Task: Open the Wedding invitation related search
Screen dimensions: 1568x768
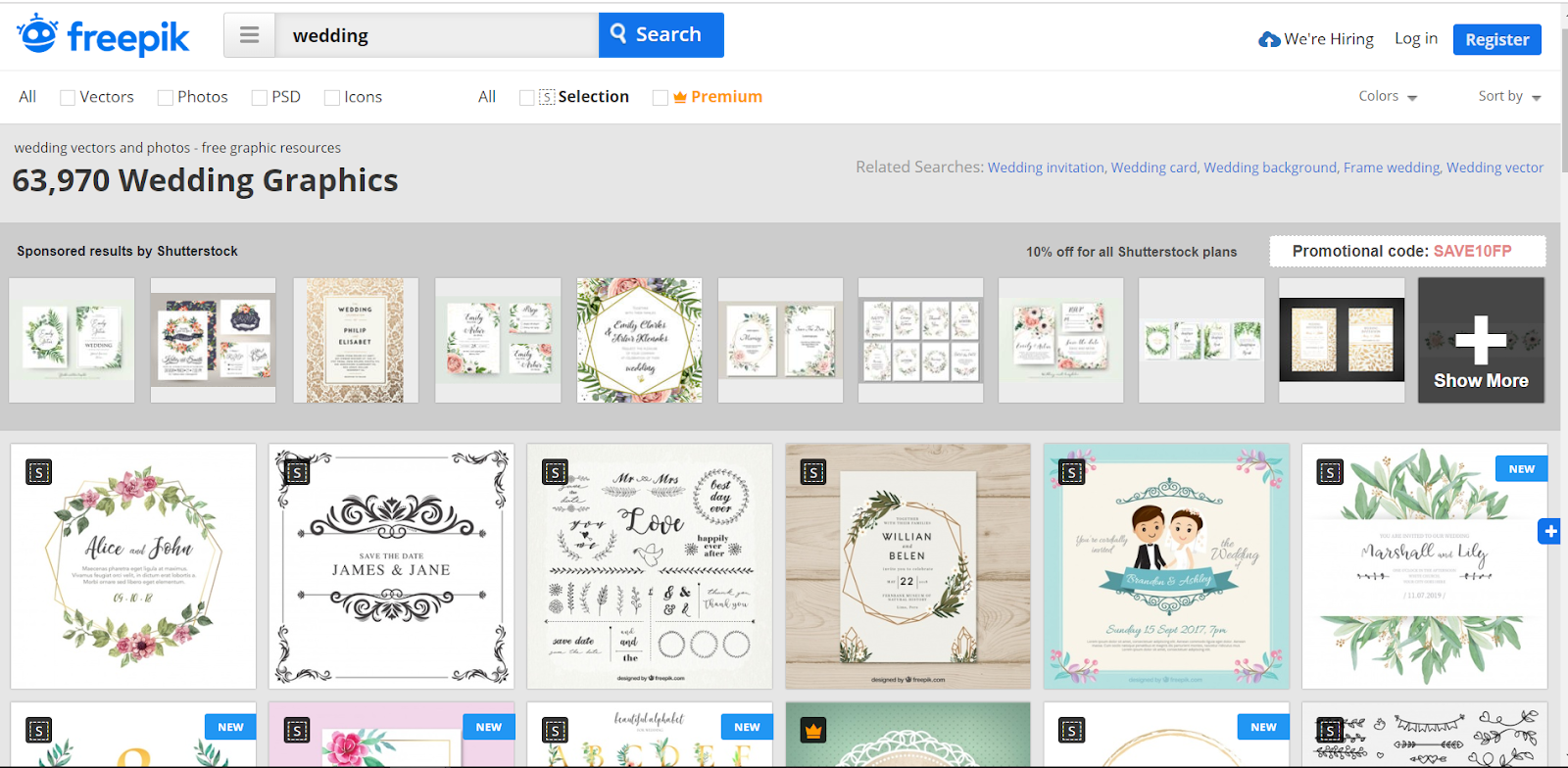Action: 1046,168
